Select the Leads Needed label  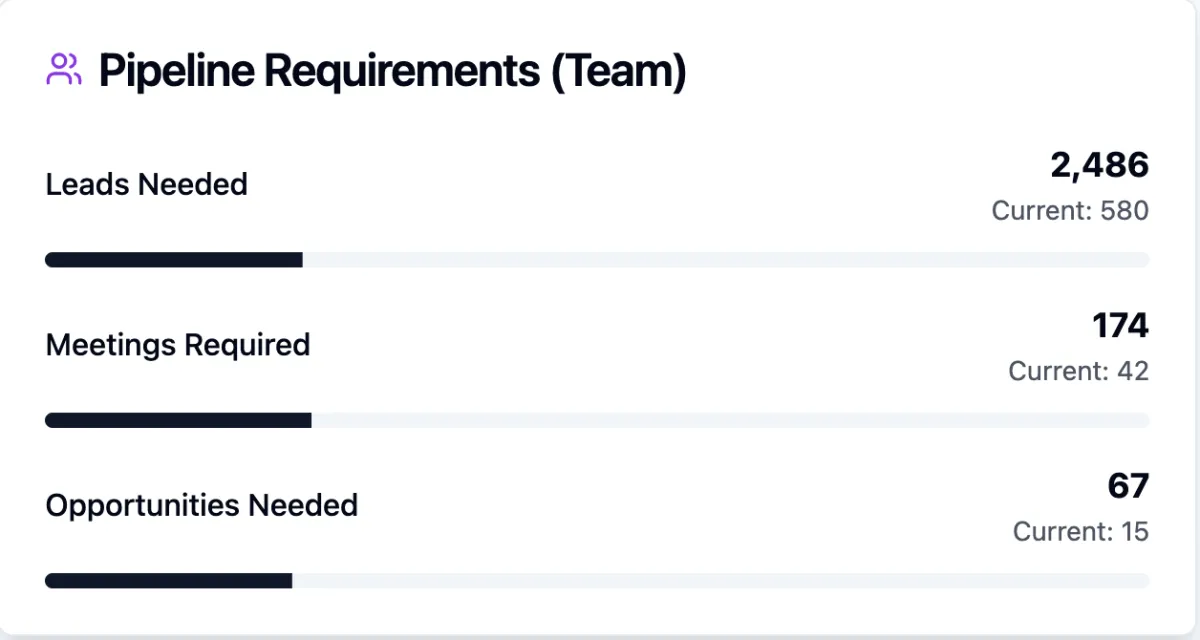tap(147, 185)
